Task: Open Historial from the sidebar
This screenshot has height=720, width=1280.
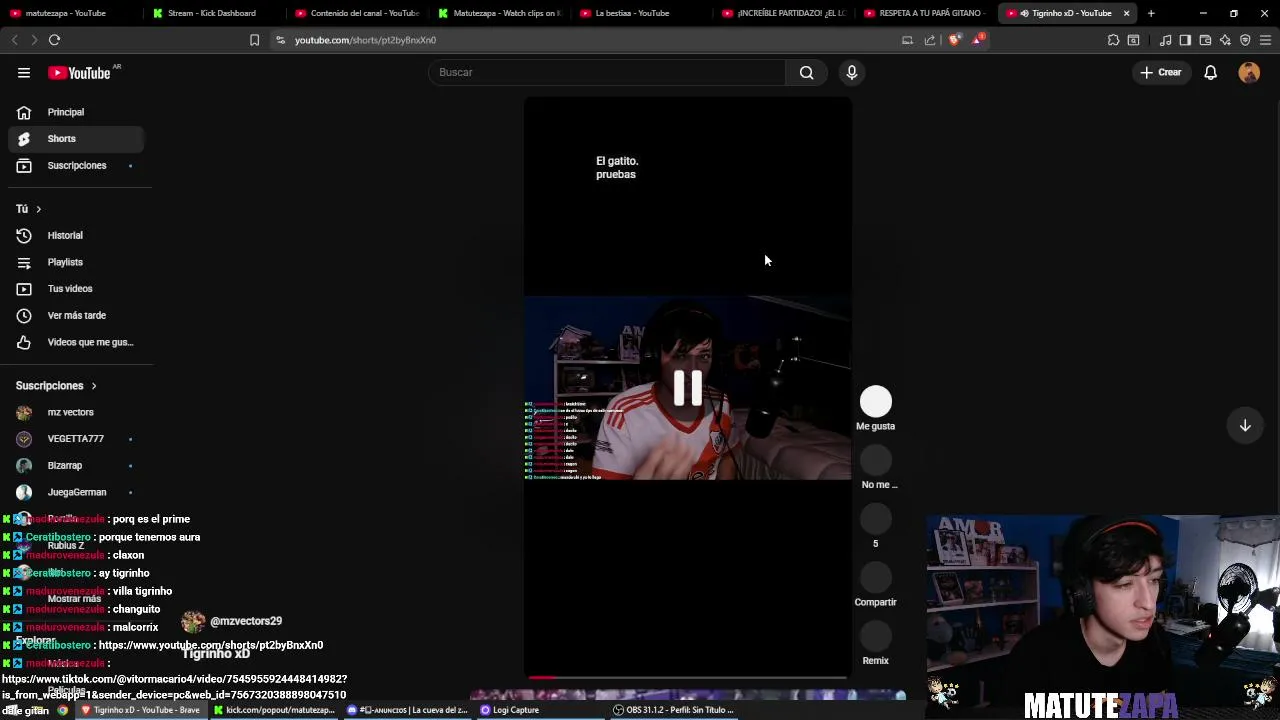Action: pyautogui.click(x=76, y=235)
